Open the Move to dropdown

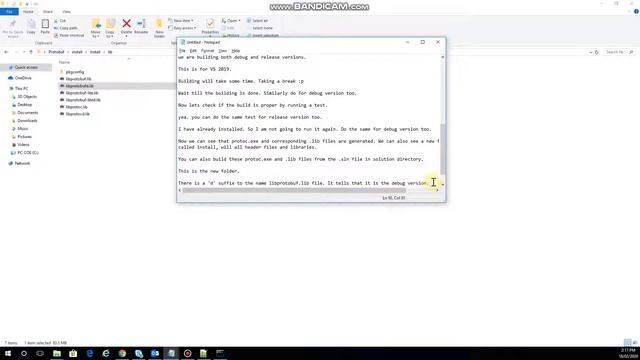click(96, 28)
